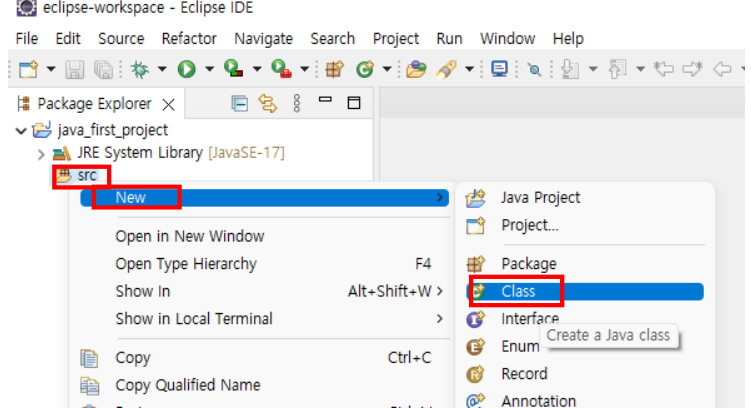This screenshot has height=408, width=751.
Task: Click the New wizard toolbar icon
Action: point(28,69)
